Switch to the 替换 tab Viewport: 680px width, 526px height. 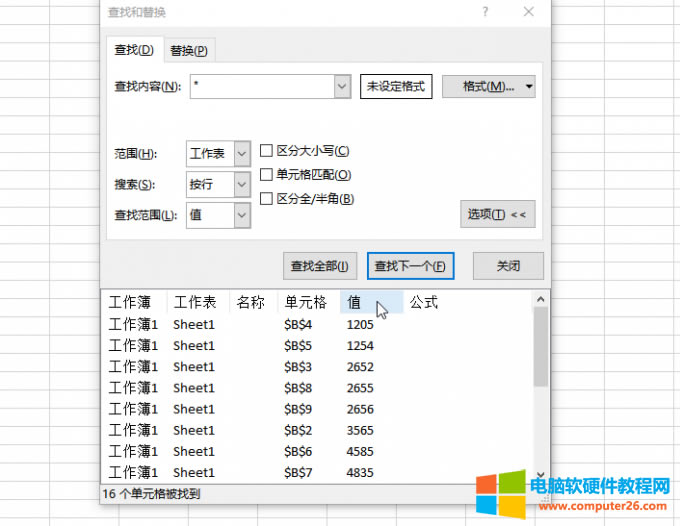point(189,50)
